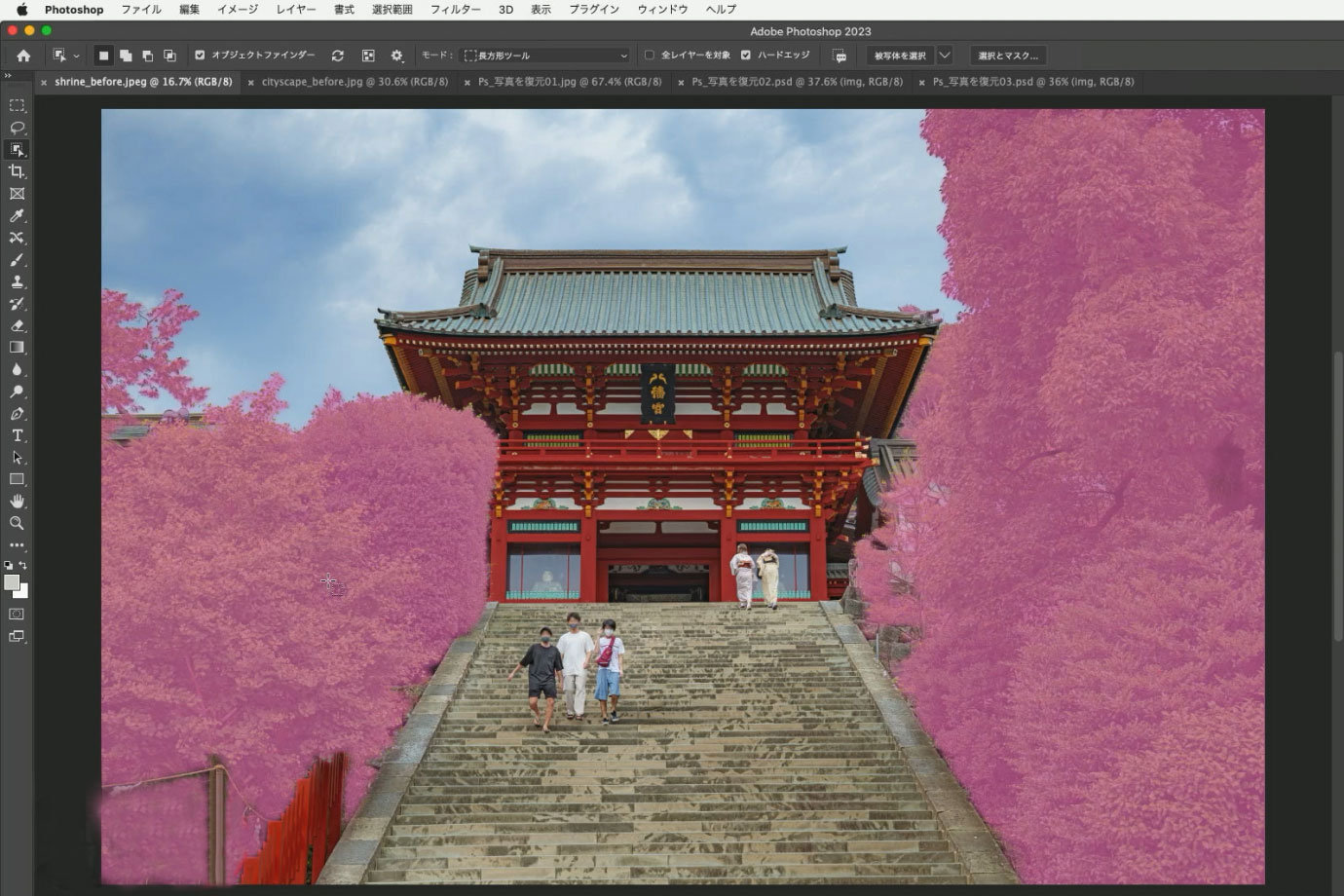The height and width of the screenshot is (896, 1344).
Task: Select the Brush tool
Action: (x=17, y=260)
